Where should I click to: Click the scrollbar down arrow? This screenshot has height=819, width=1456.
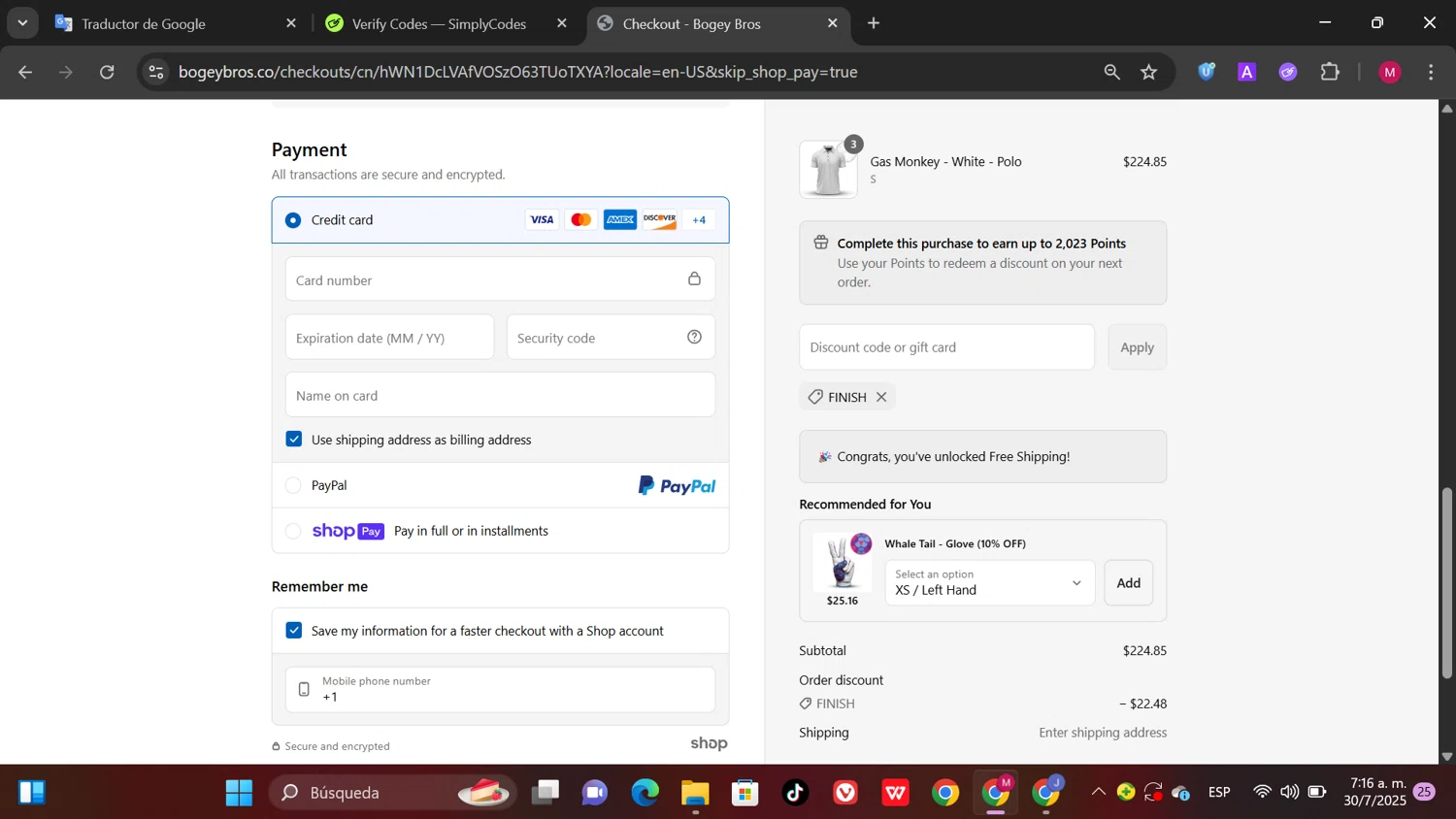(1447, 756)
